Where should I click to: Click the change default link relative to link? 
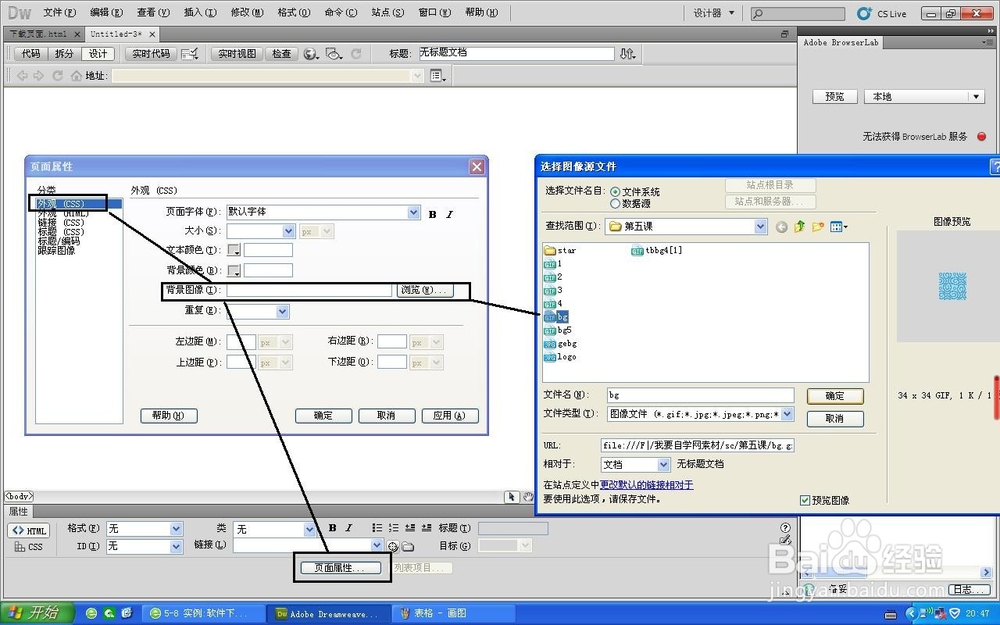click(x=646, y=485)
